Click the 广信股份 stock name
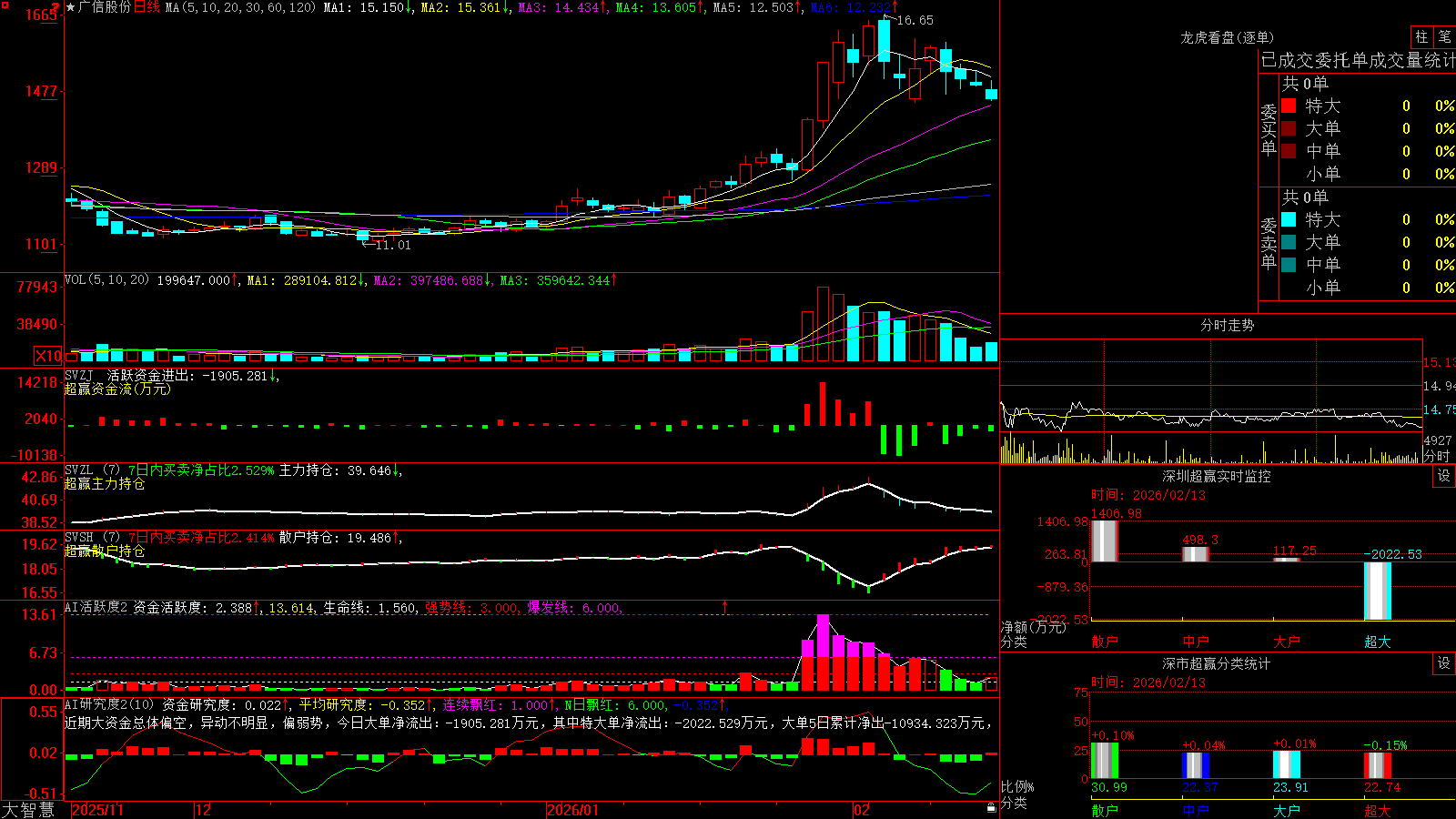Viewport: 1456px width, 819px height. click(105, 7)
